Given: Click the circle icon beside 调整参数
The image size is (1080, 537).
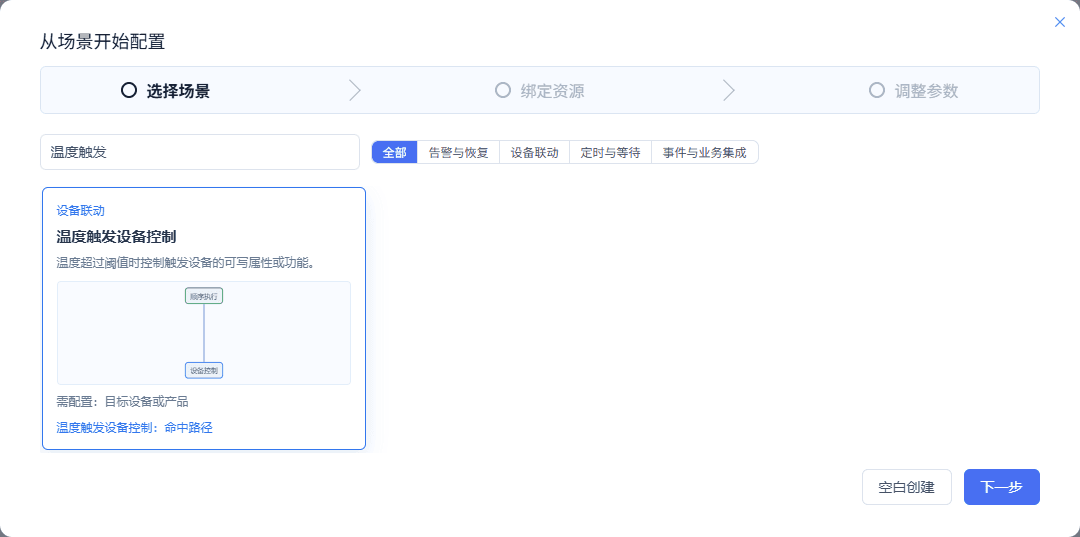Looking at the screenshot, I should click(876, 90).
